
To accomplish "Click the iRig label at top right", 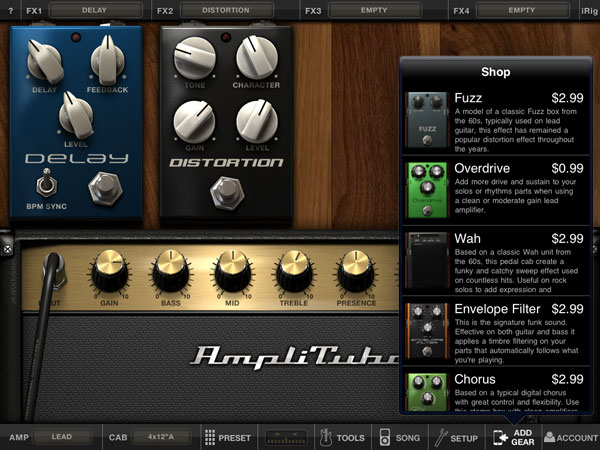I will click(589, 11).
